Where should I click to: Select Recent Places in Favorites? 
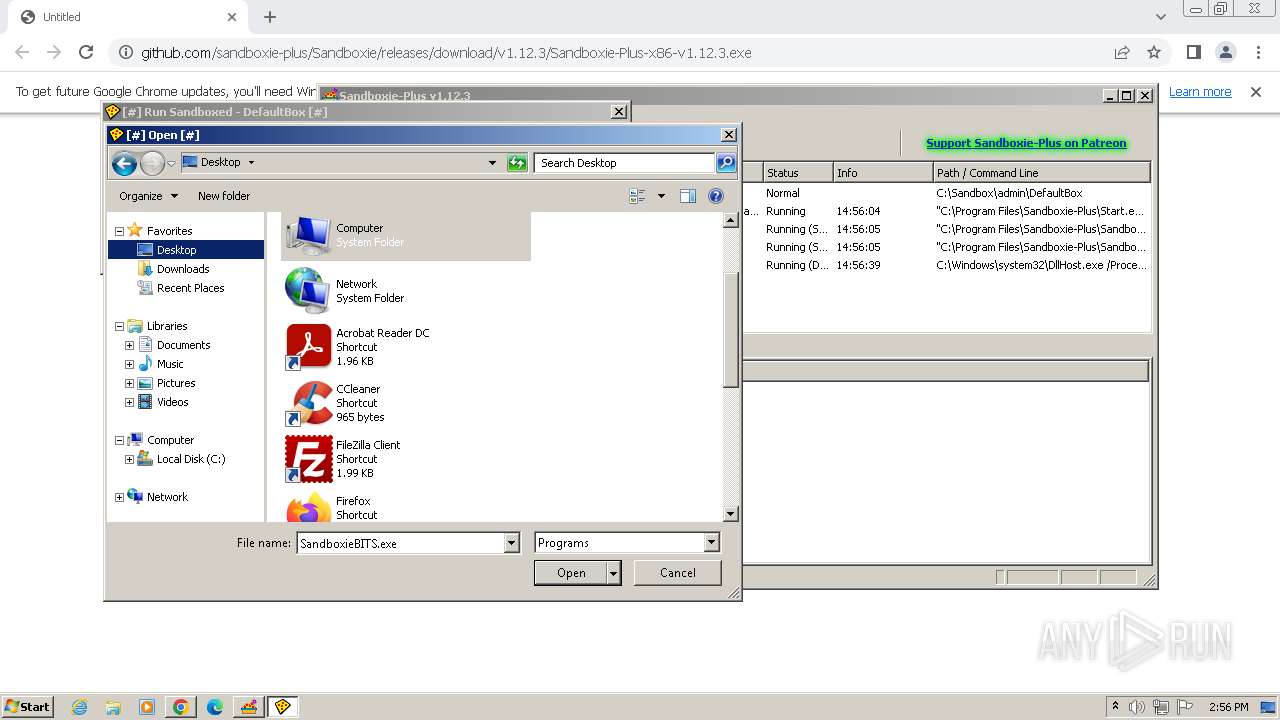tap(181, 288)
